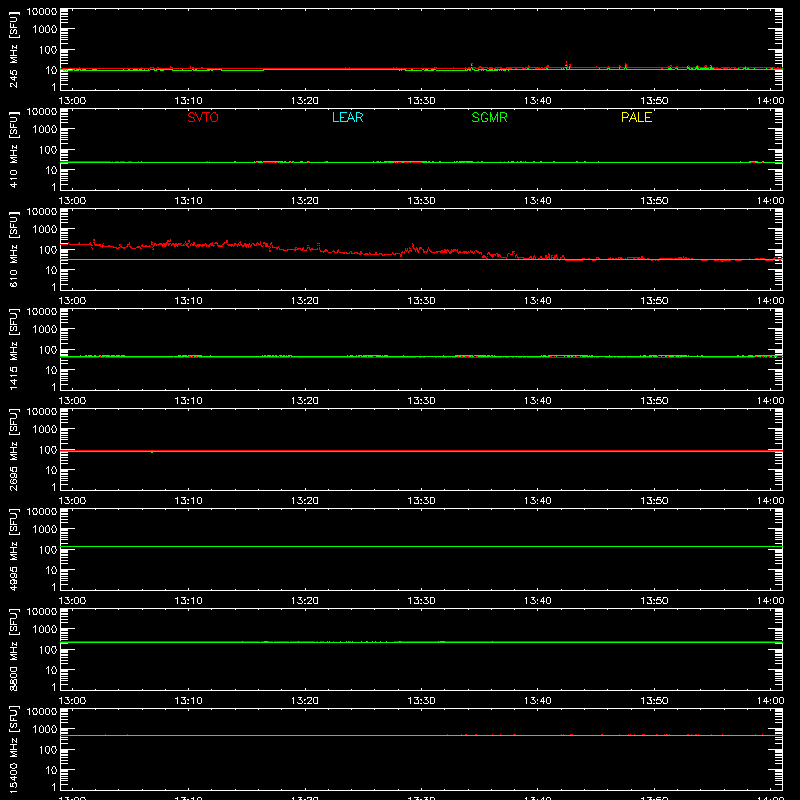Viewport: 800px width, 800px height.
Task: Click the 13:20 time label below 8800 MHz plot
Action: point(305,701)
